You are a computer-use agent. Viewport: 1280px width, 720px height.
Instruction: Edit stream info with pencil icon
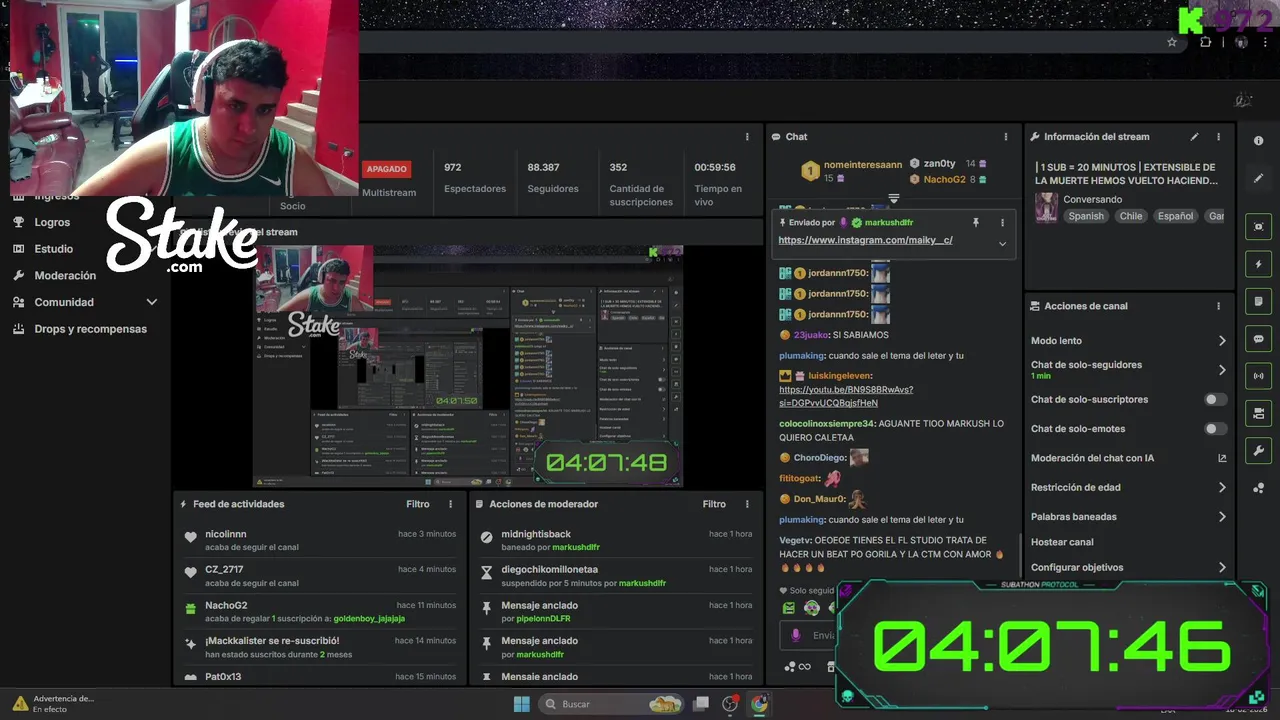point(1194,137)
